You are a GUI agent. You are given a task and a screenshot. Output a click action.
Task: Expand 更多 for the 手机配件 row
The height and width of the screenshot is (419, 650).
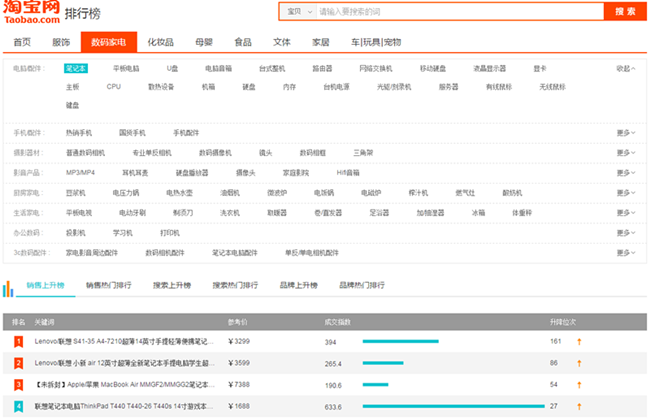pyautogui.click(x=626, y=133)
